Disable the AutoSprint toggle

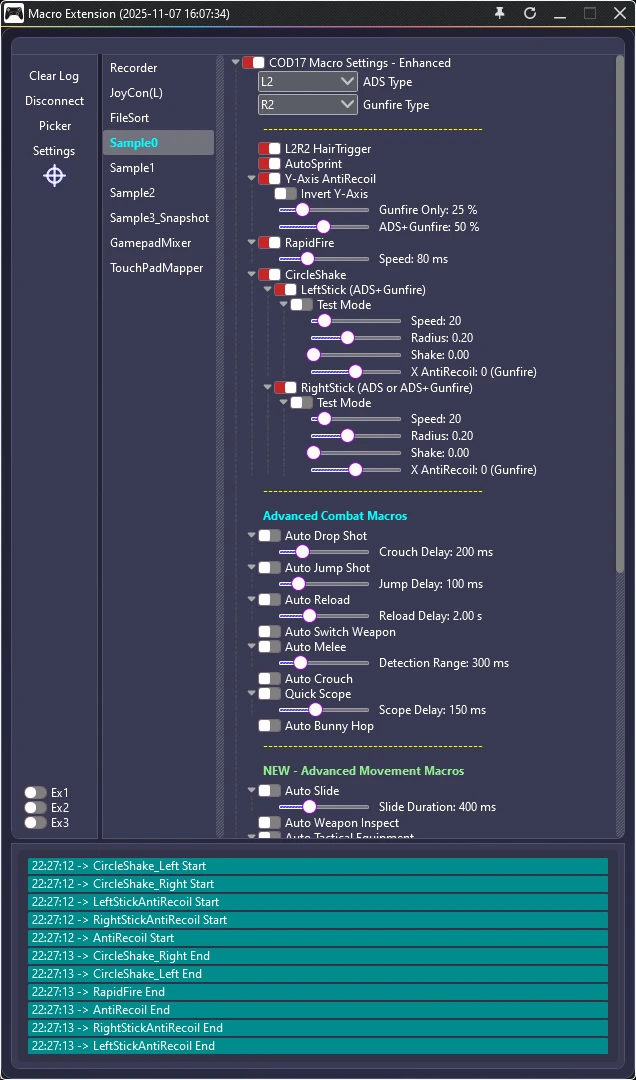270,164
